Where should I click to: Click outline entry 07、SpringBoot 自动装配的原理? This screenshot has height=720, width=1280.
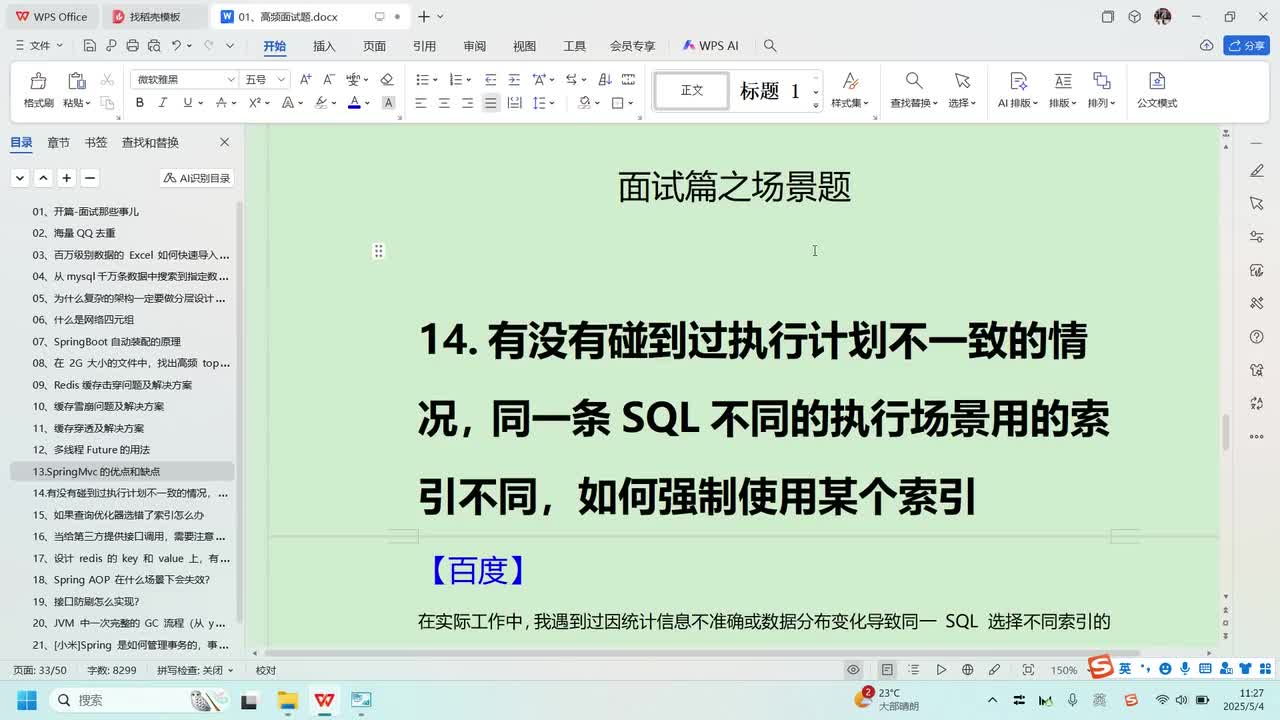[106, 342]
